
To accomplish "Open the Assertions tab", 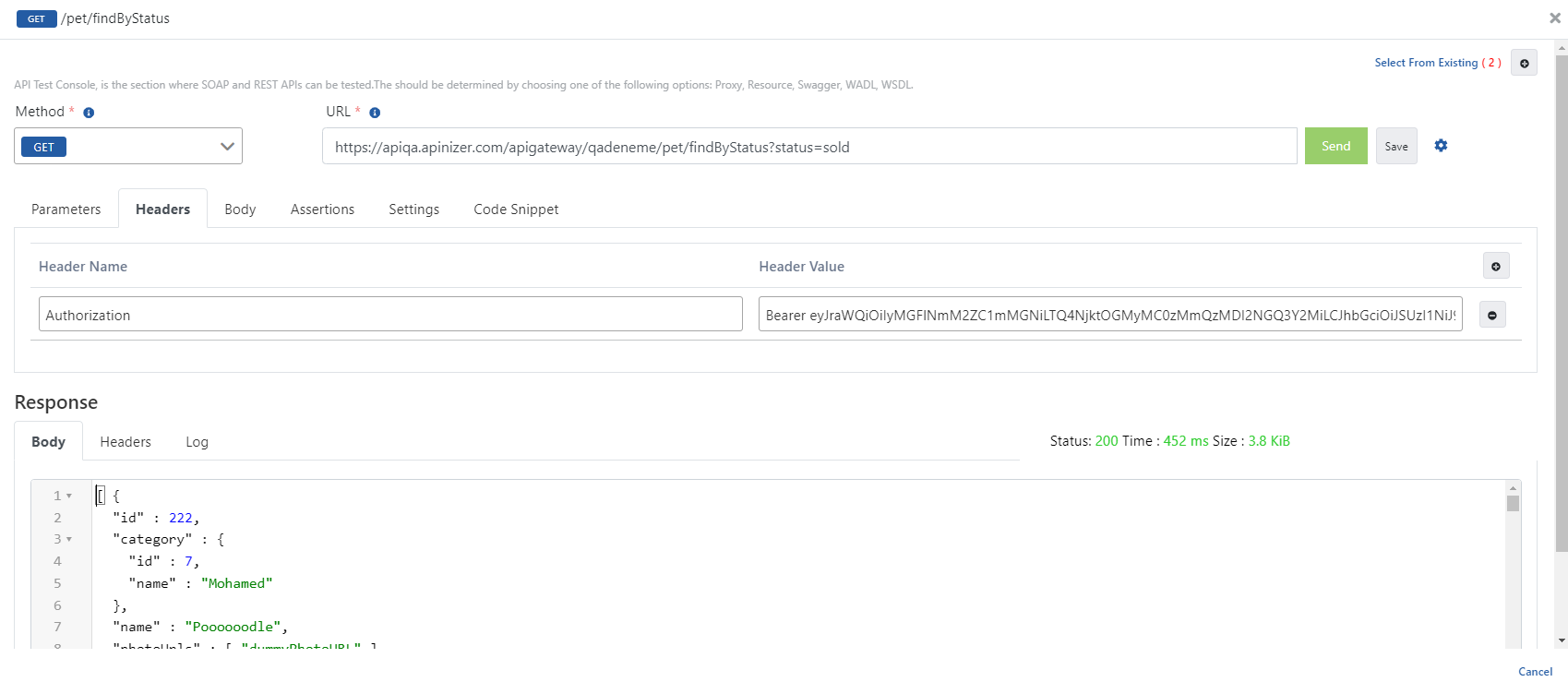I will [322, 209].
